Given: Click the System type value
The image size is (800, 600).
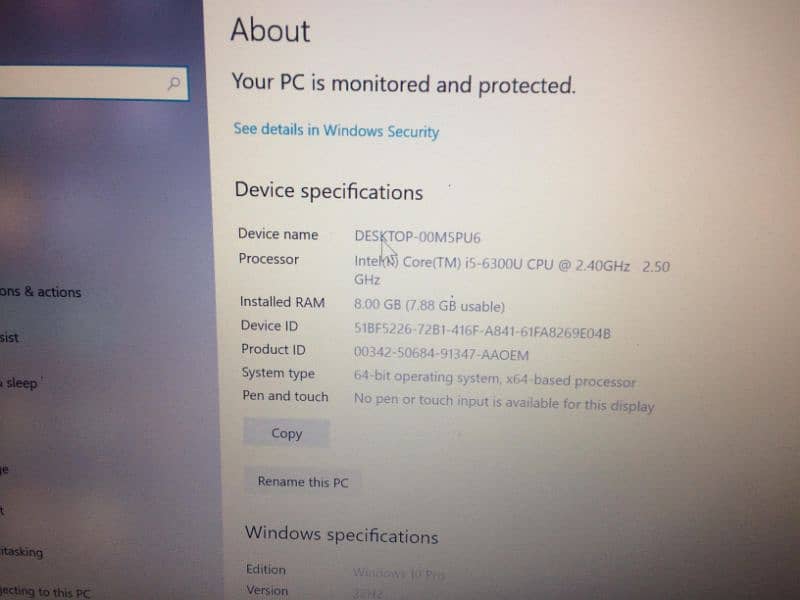Looking at the screenshot, I should [494, 379].
